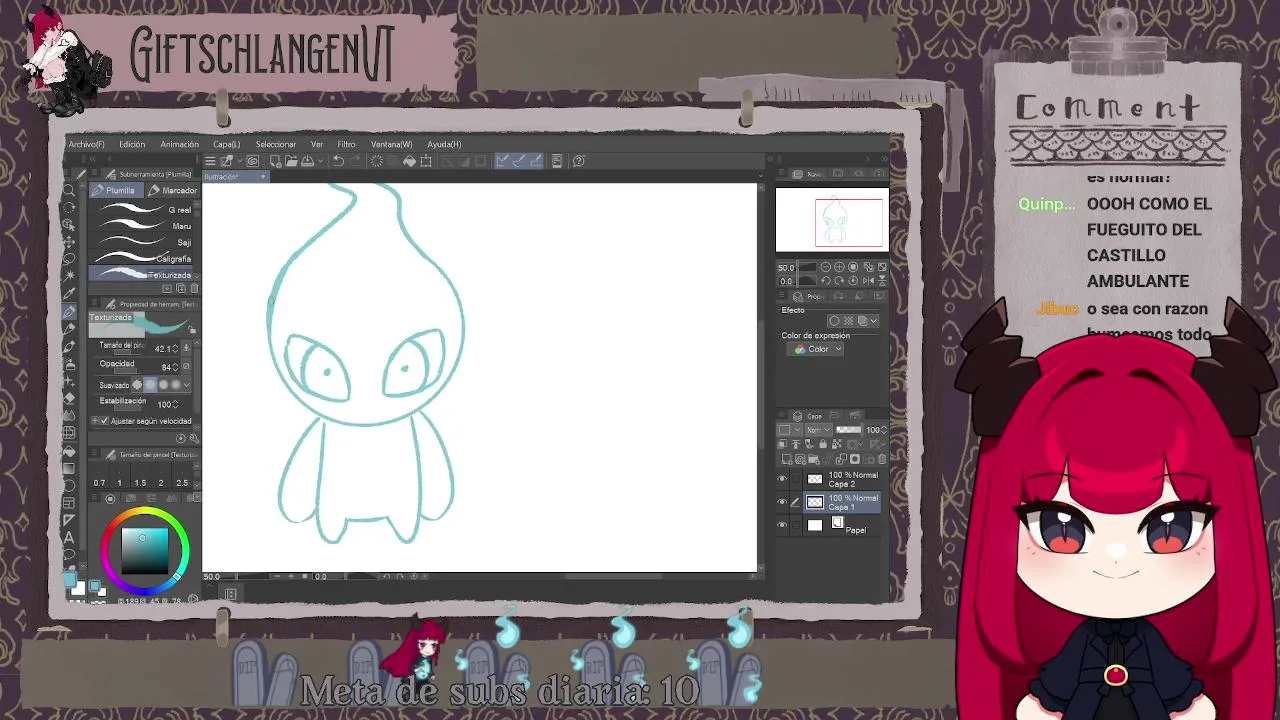Click Navigator zoom out minus icon
1280x720 pixels.
(x=826, y=267)
